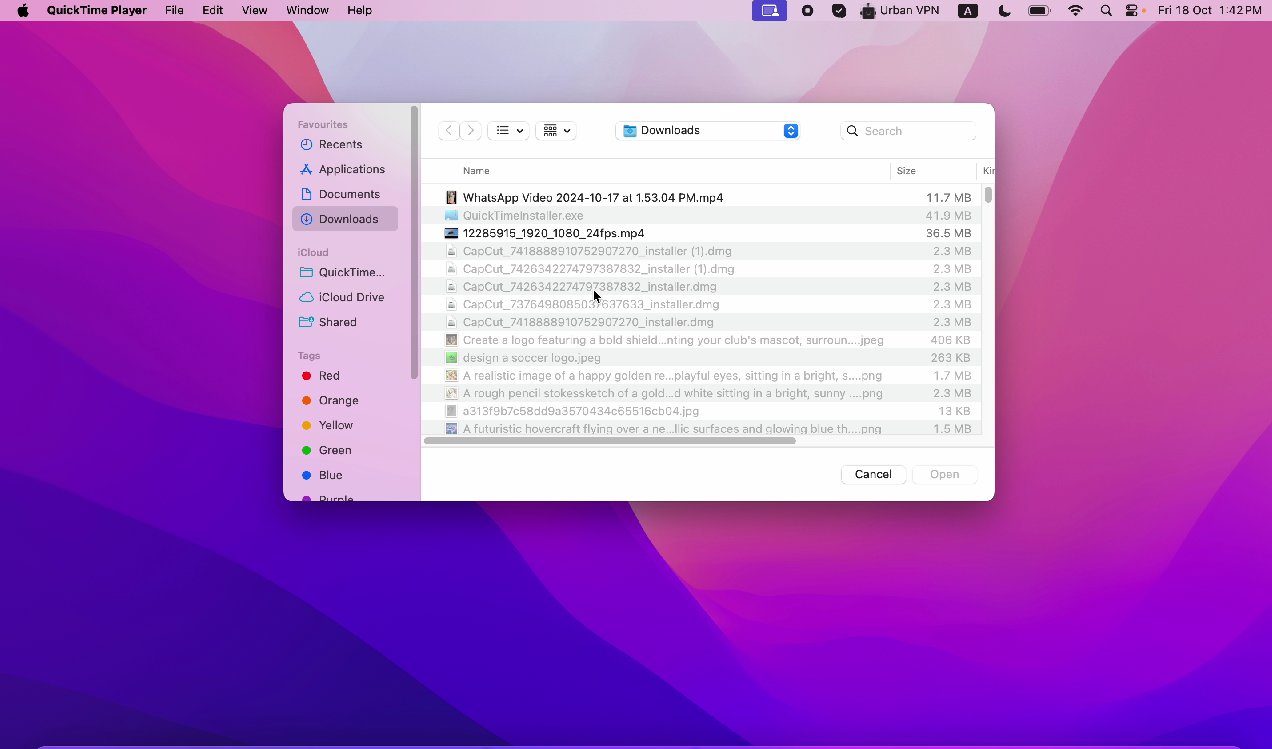This screenshot has height=749, width=1272.
Task: Select Documents in sidebar
Action: pos(345,194)
